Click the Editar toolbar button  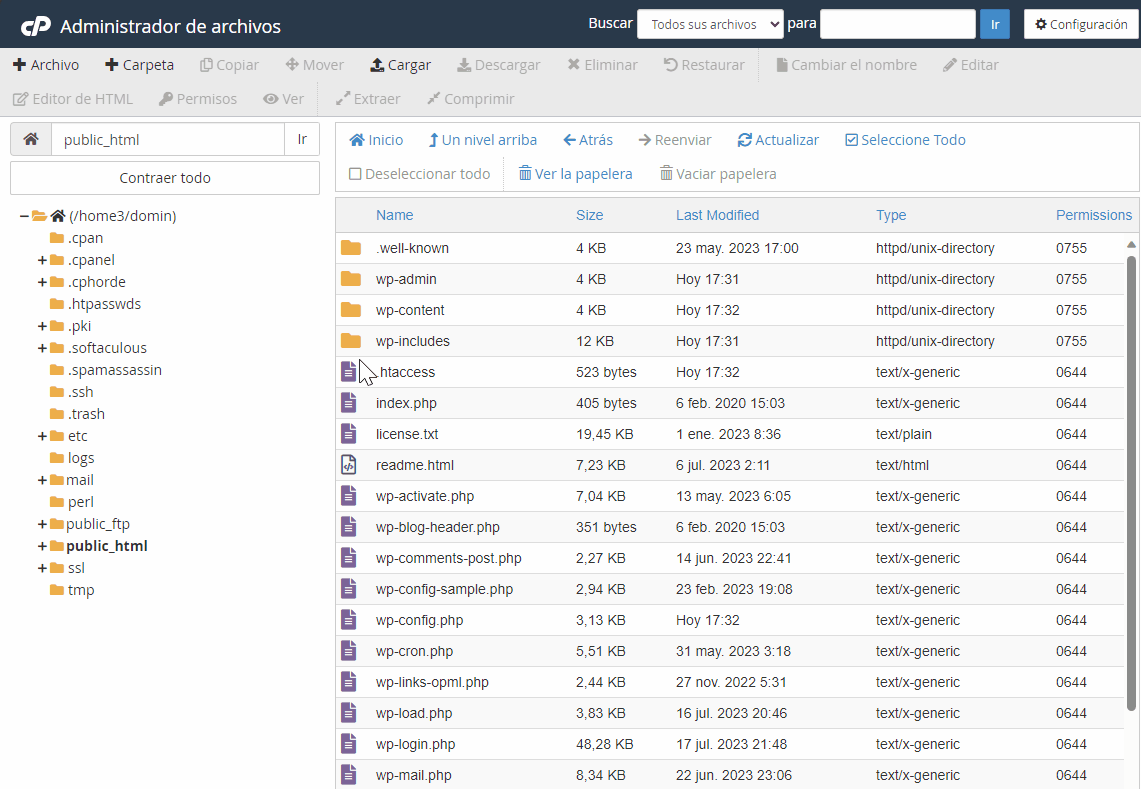970,65
